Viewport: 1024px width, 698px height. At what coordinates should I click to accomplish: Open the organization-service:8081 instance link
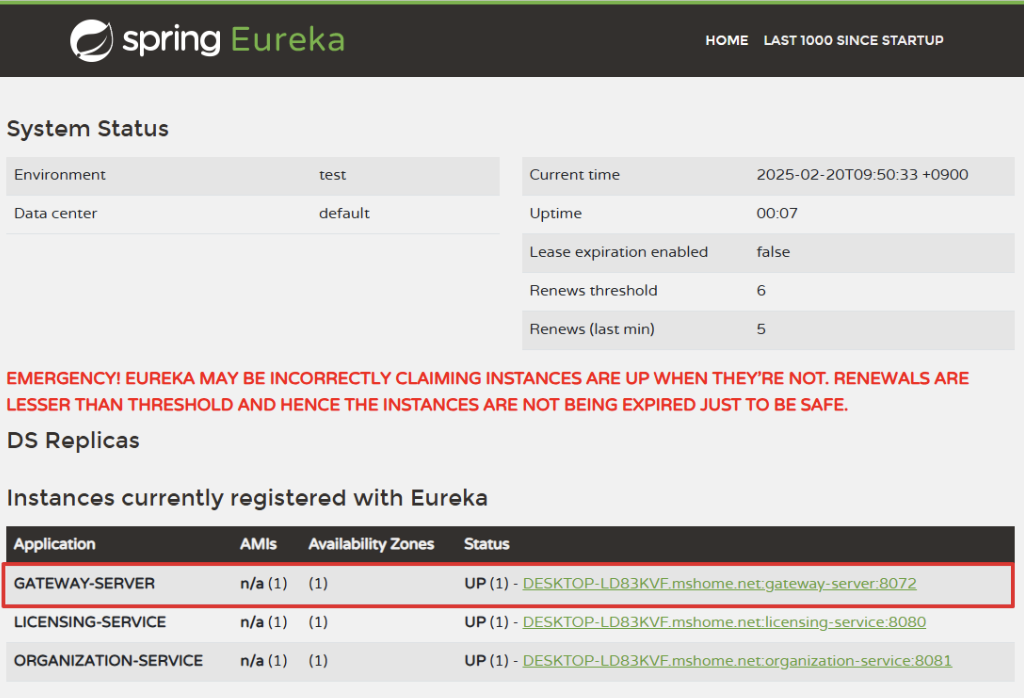click(x=737, y=661)
